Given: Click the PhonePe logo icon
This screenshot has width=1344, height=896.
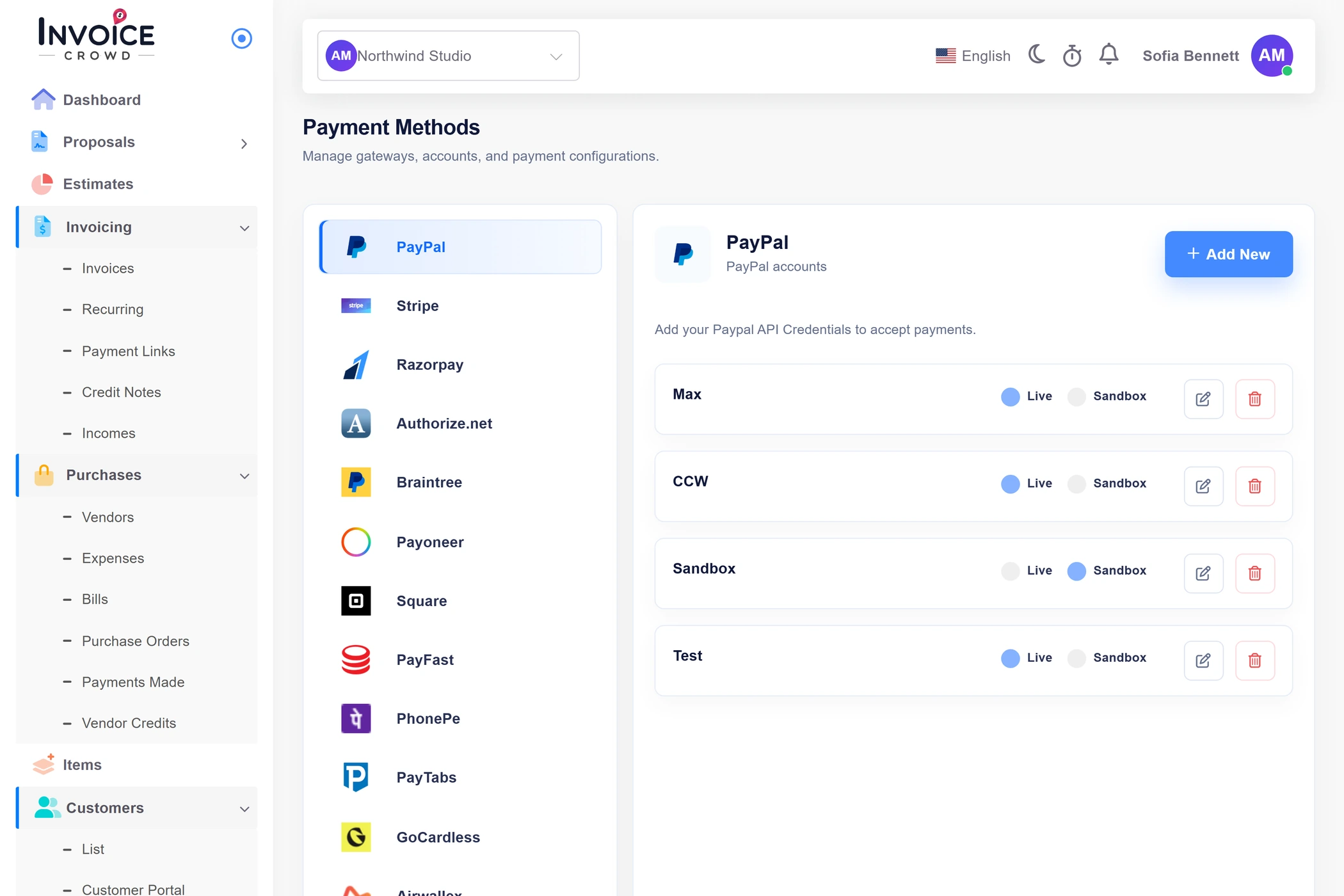Looking at the screenshot, I should point(356,718).
